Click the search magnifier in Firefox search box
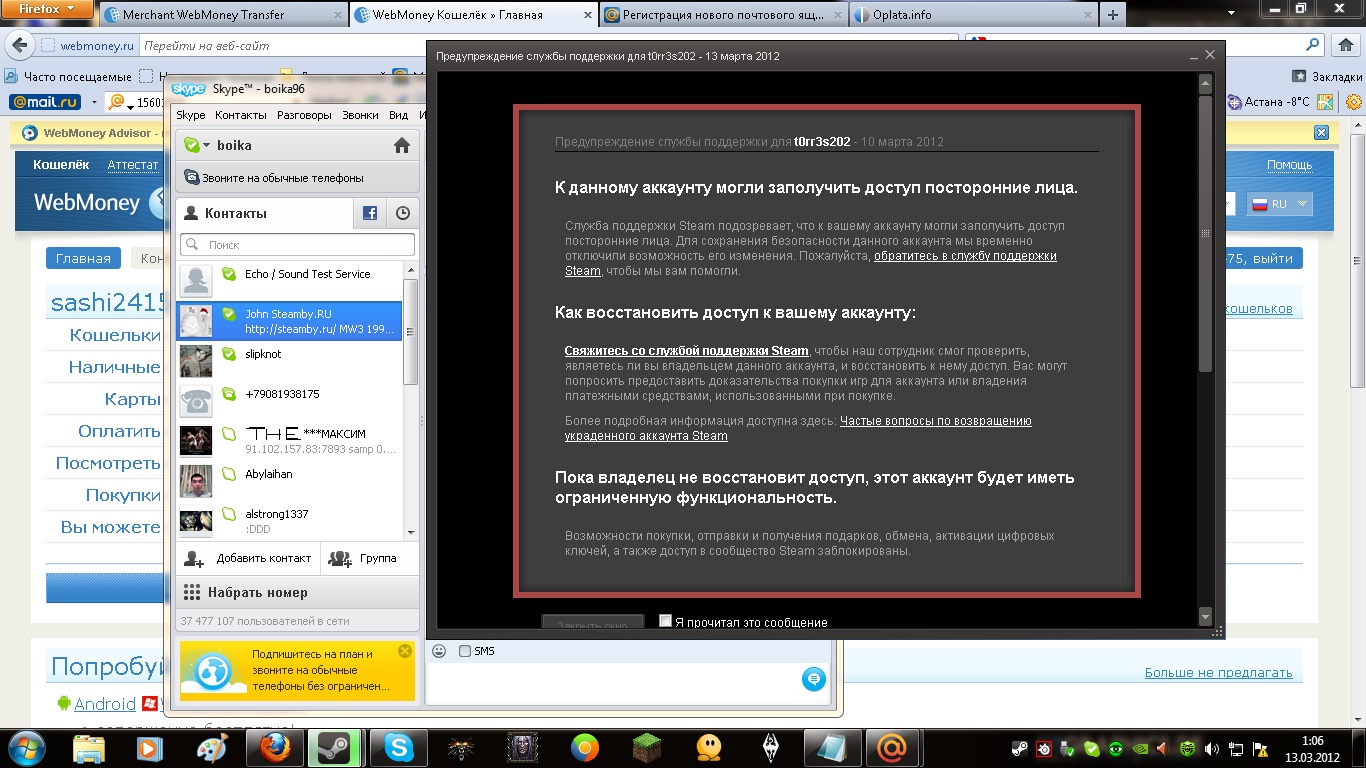This screenshot has width=1366, height=768. click(1314, 46)
